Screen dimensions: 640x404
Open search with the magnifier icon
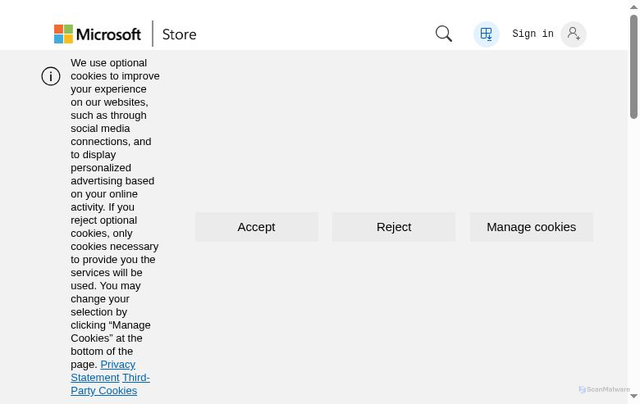click(443, 33)
